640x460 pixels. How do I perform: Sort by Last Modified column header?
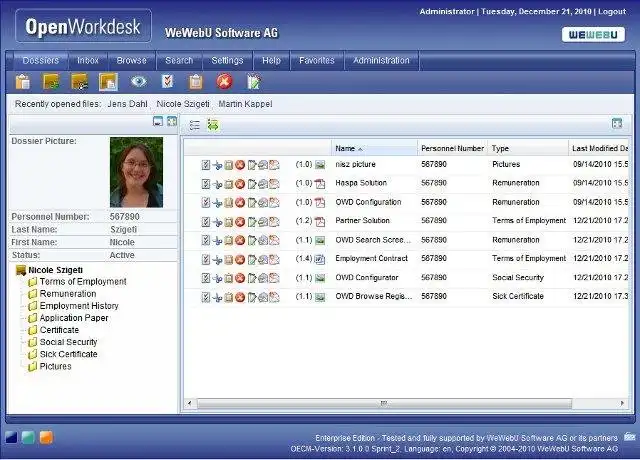599,148
